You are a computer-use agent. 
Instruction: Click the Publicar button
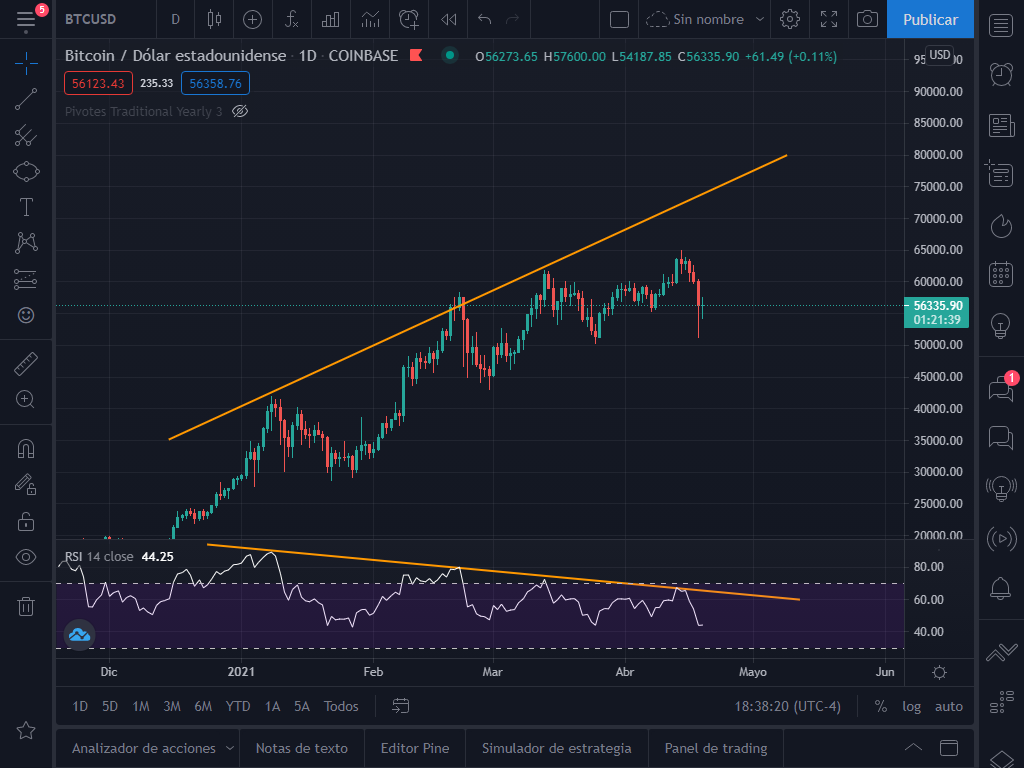coord(930,19)
